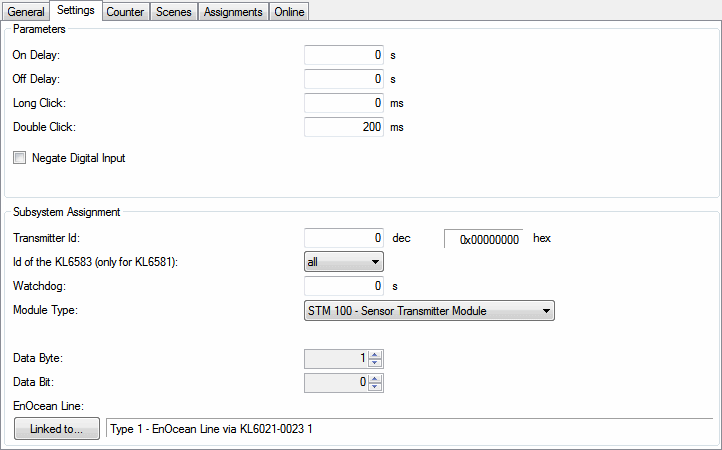Decrease the Data Bit value
The height and width of the screenshot is (450, 722).
click(375, 387)
